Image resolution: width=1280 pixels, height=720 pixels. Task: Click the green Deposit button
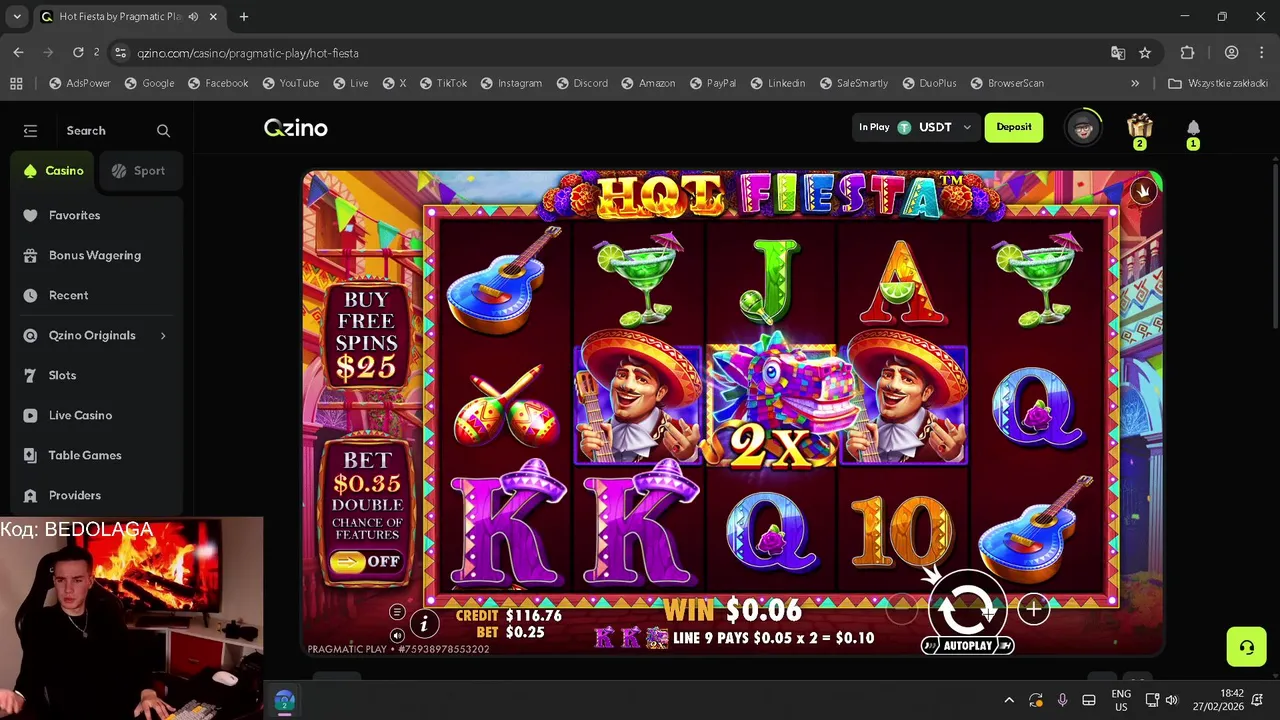tap(1013, 127)
